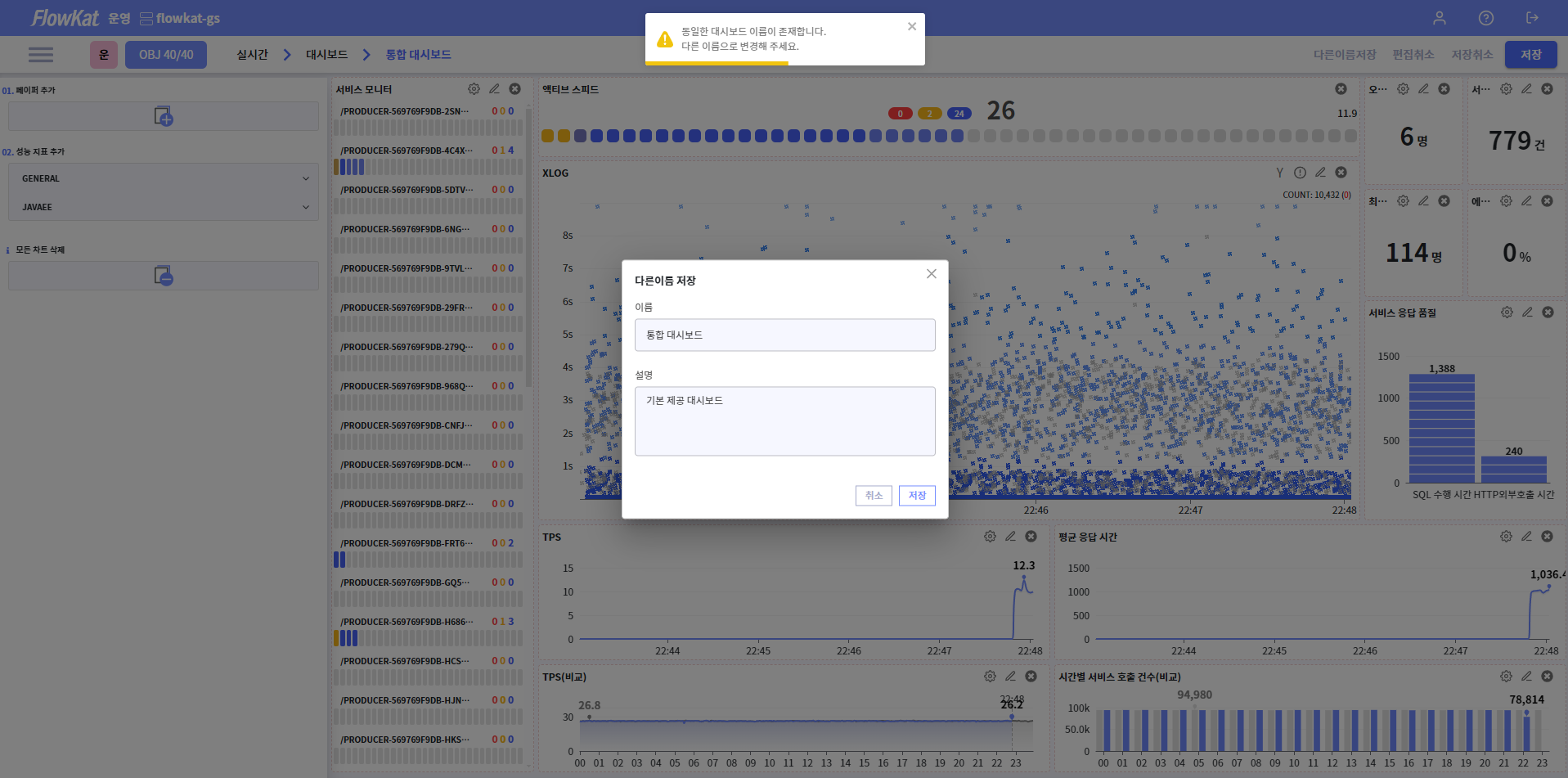Click the red 0 status badge
This screenshot has width=1568, height=778.
pyautogui.click(x=900, y=114)
